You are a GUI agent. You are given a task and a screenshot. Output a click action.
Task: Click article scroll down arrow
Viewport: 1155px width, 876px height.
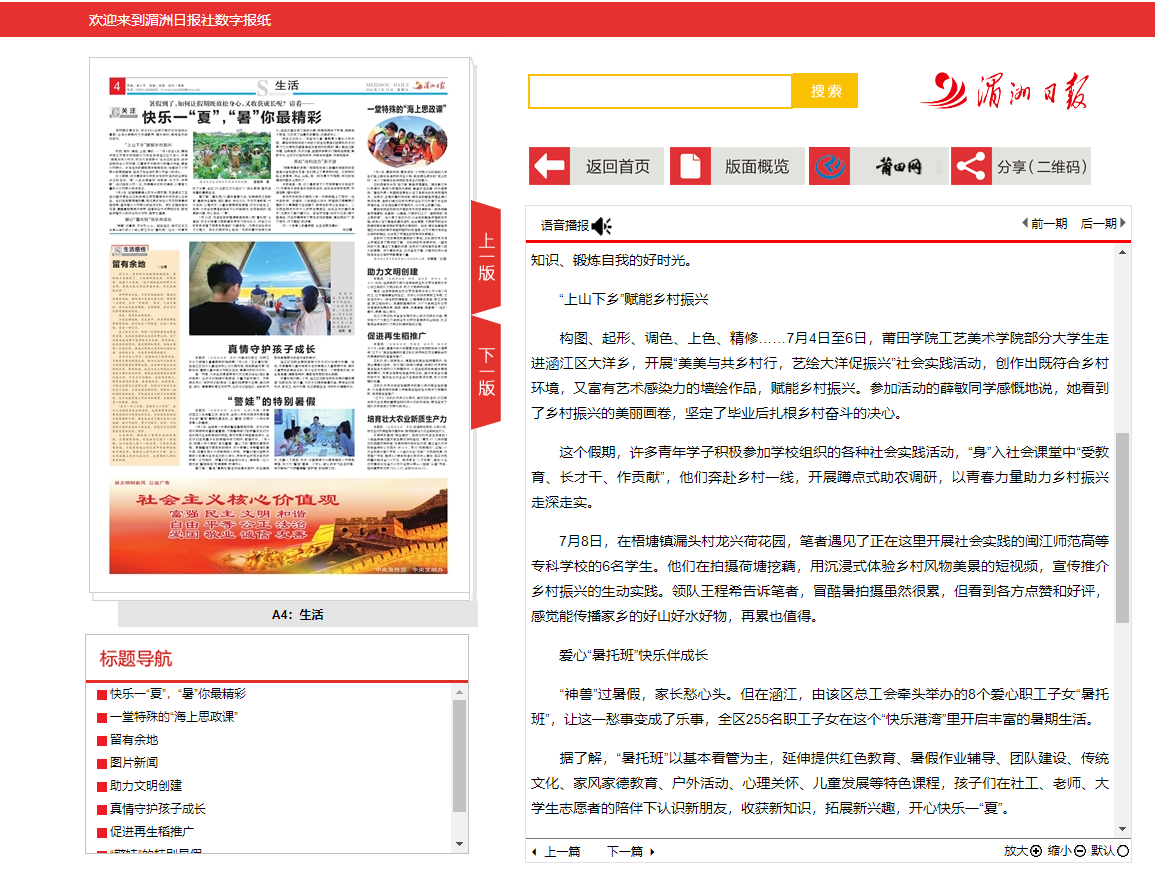pyautogui.click(x=1123, y=829)
